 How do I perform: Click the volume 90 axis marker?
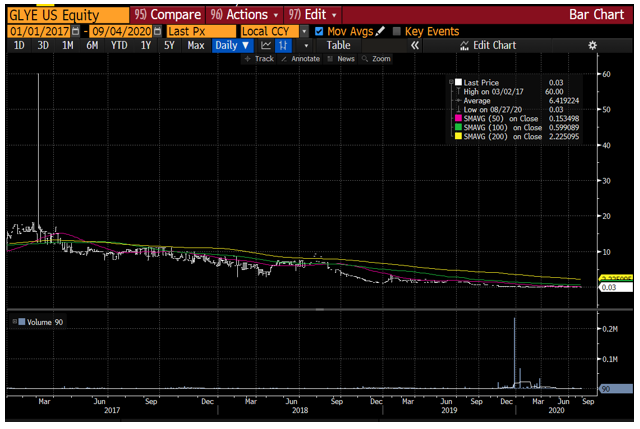click(x=616, y=389)
